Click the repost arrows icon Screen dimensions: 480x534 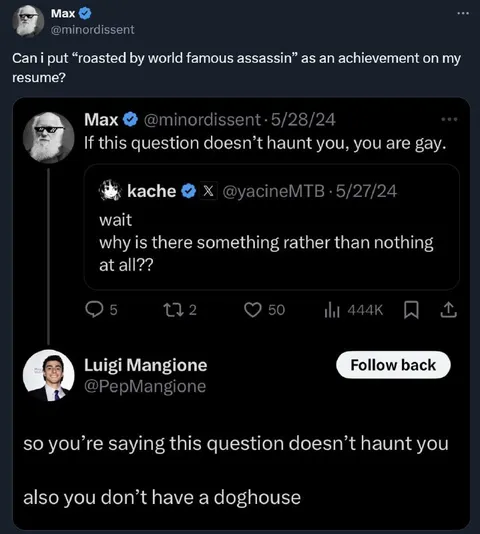click(174, 310)
